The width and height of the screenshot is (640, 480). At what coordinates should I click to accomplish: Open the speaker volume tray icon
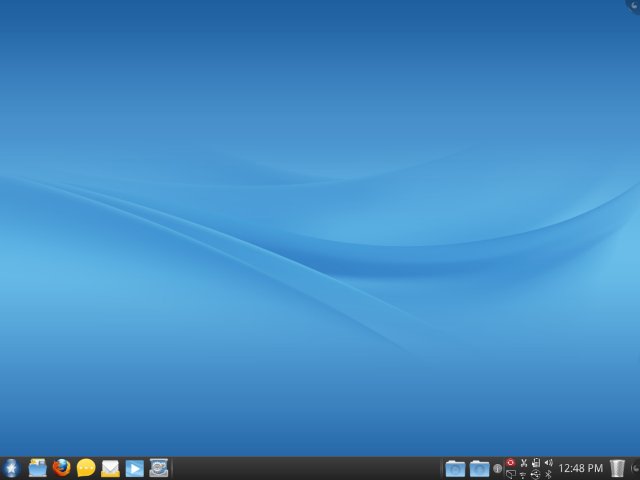click(x=549, y=463)
